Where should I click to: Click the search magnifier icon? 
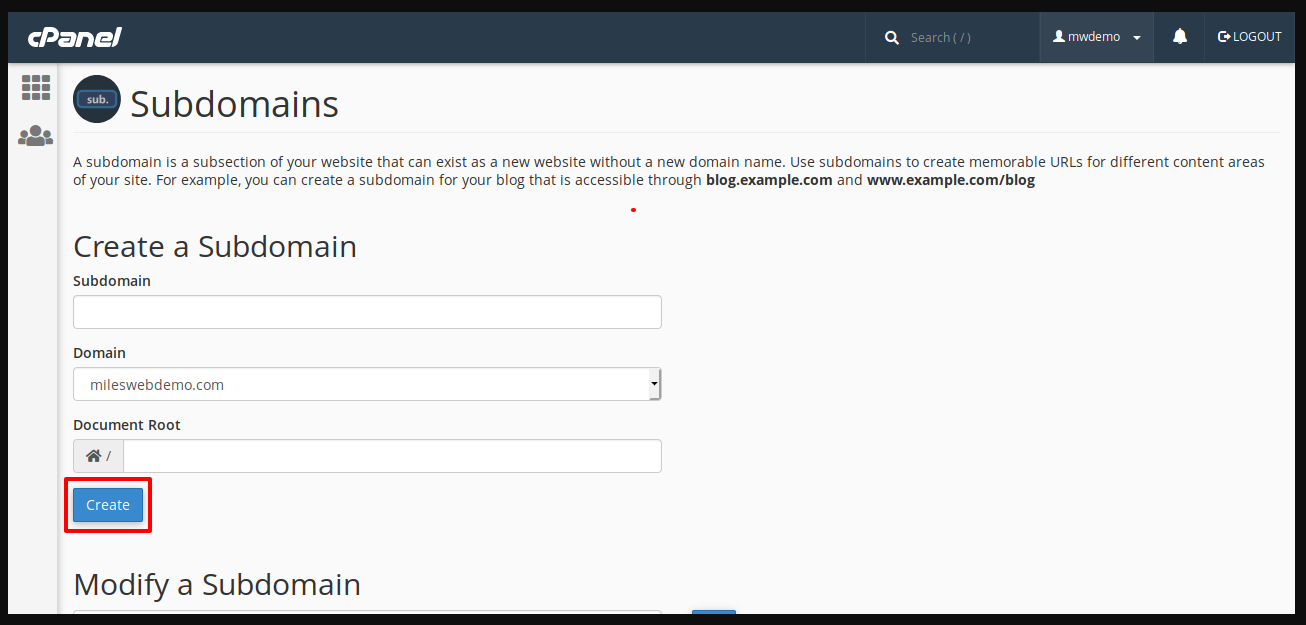[891, 37]
